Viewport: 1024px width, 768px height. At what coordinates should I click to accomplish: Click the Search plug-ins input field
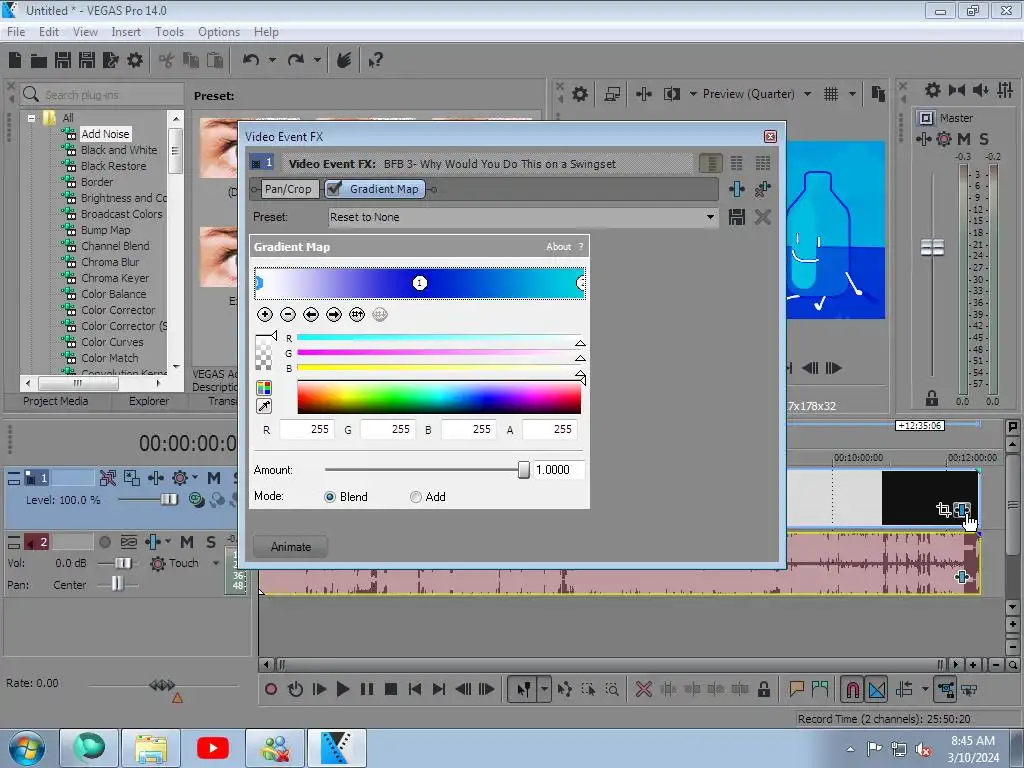[111, 95]
